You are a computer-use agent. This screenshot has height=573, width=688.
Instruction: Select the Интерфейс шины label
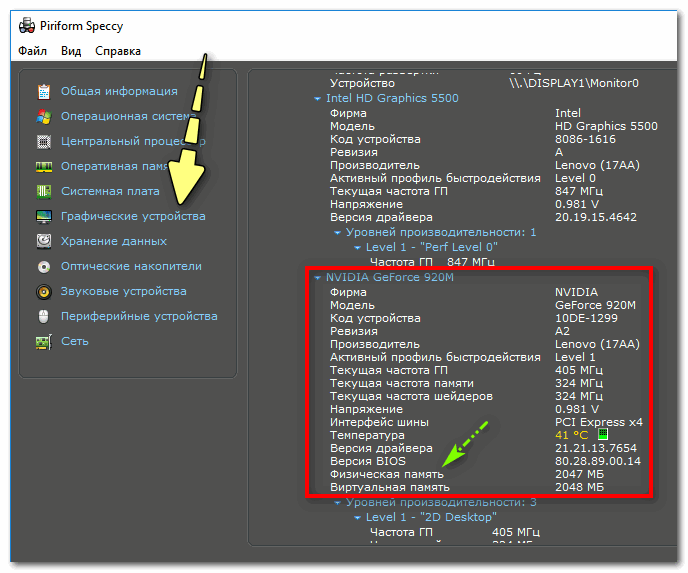380,423
